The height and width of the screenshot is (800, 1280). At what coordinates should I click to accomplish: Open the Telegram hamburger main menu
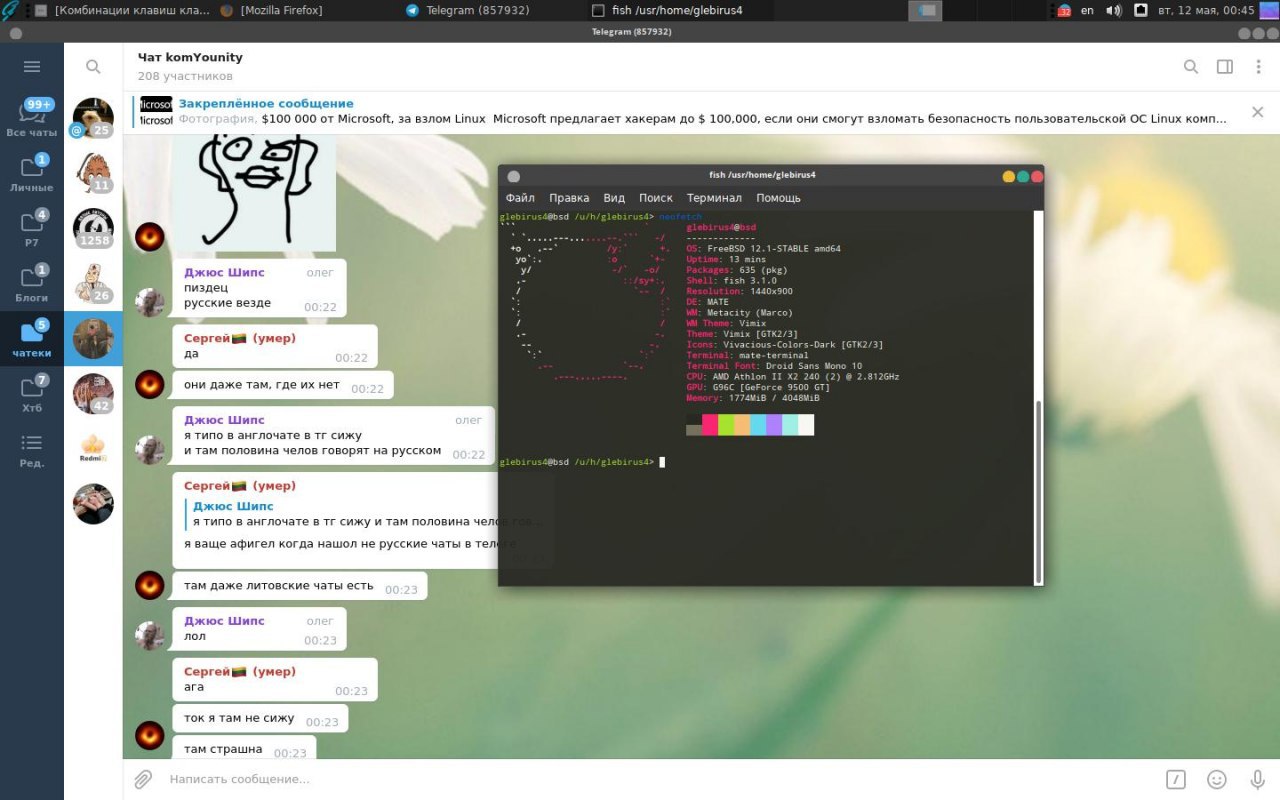coord(31,67)
